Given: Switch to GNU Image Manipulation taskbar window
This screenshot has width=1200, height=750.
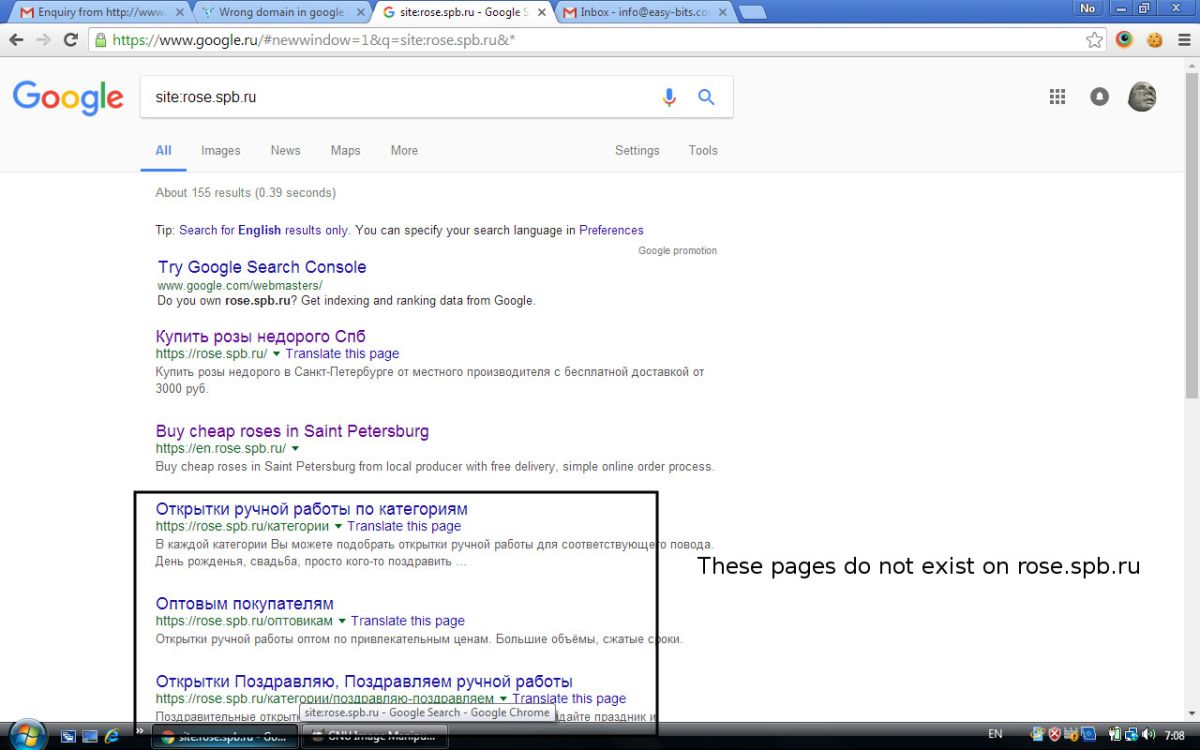Looking at the screenshot, I should click(x=375, y=736).
